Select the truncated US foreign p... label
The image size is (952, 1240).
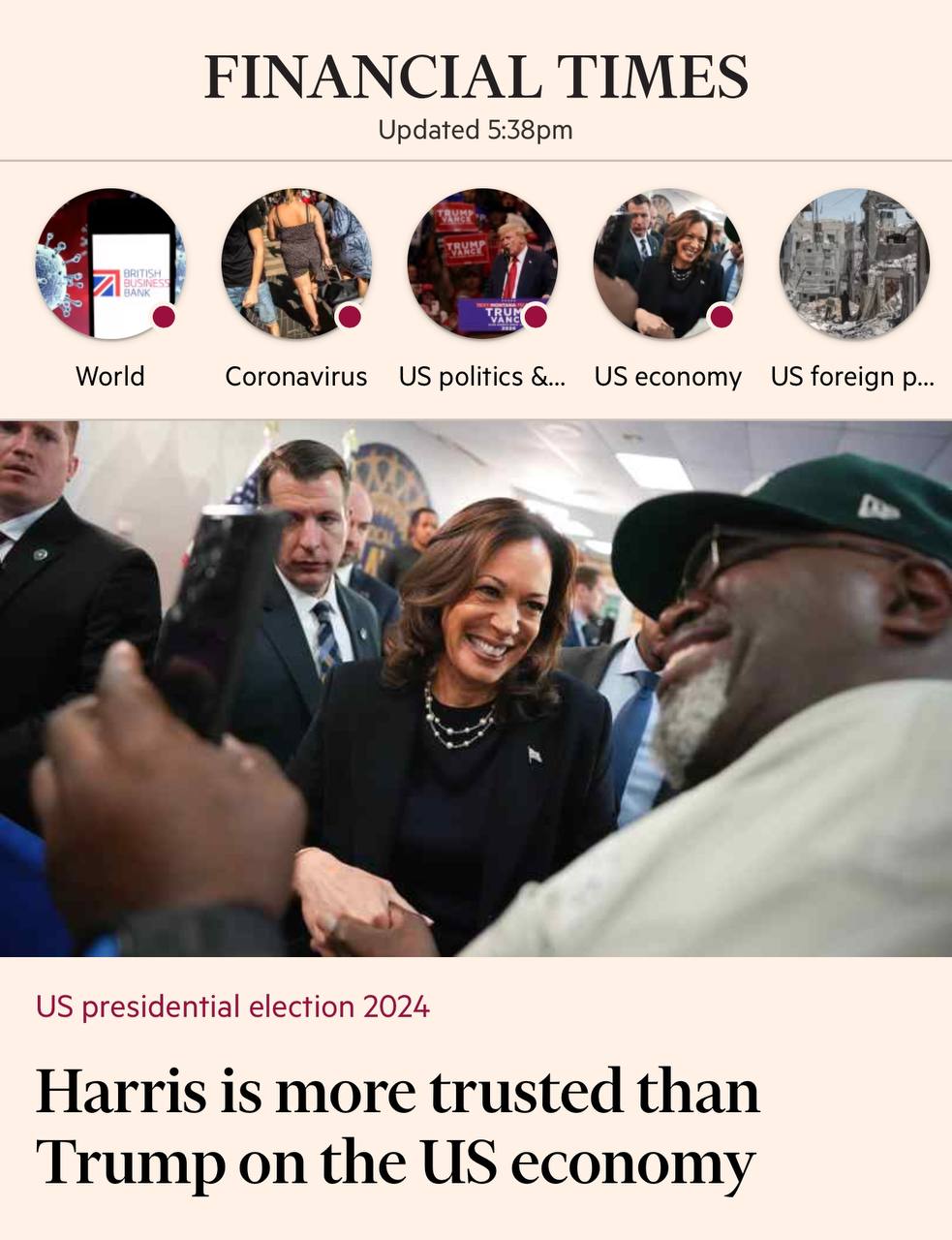[853, 376]
